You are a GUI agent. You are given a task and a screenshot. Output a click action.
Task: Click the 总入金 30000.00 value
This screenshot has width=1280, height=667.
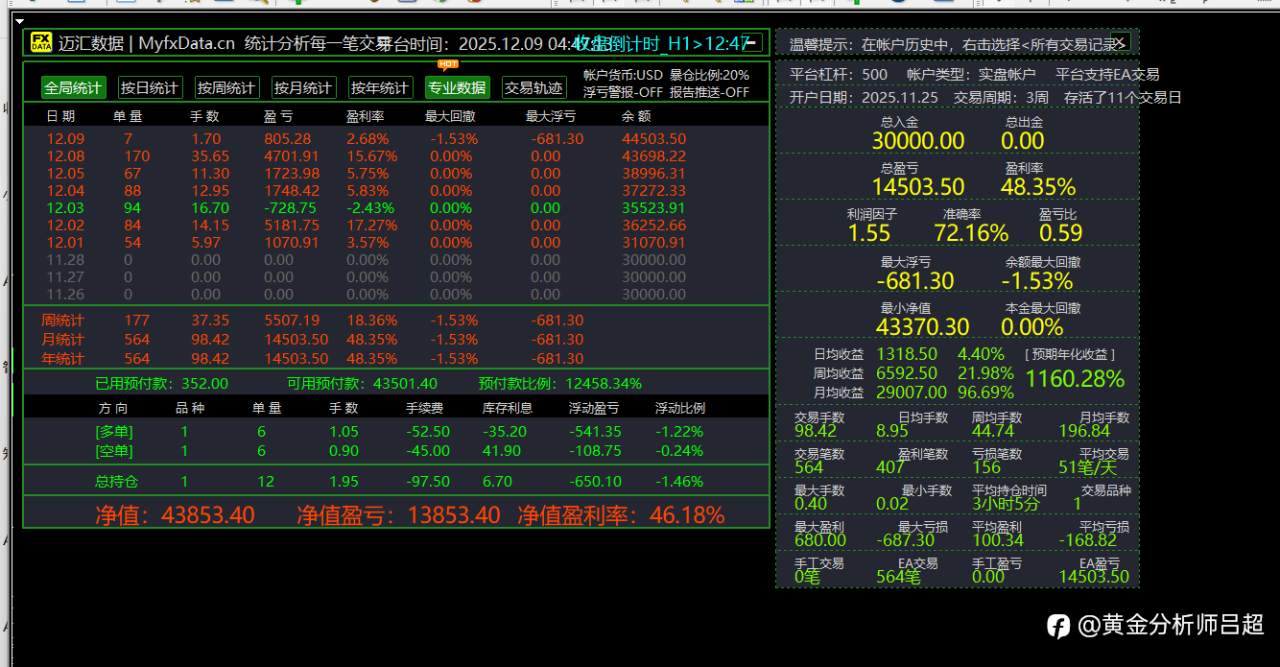coord(918,141)
